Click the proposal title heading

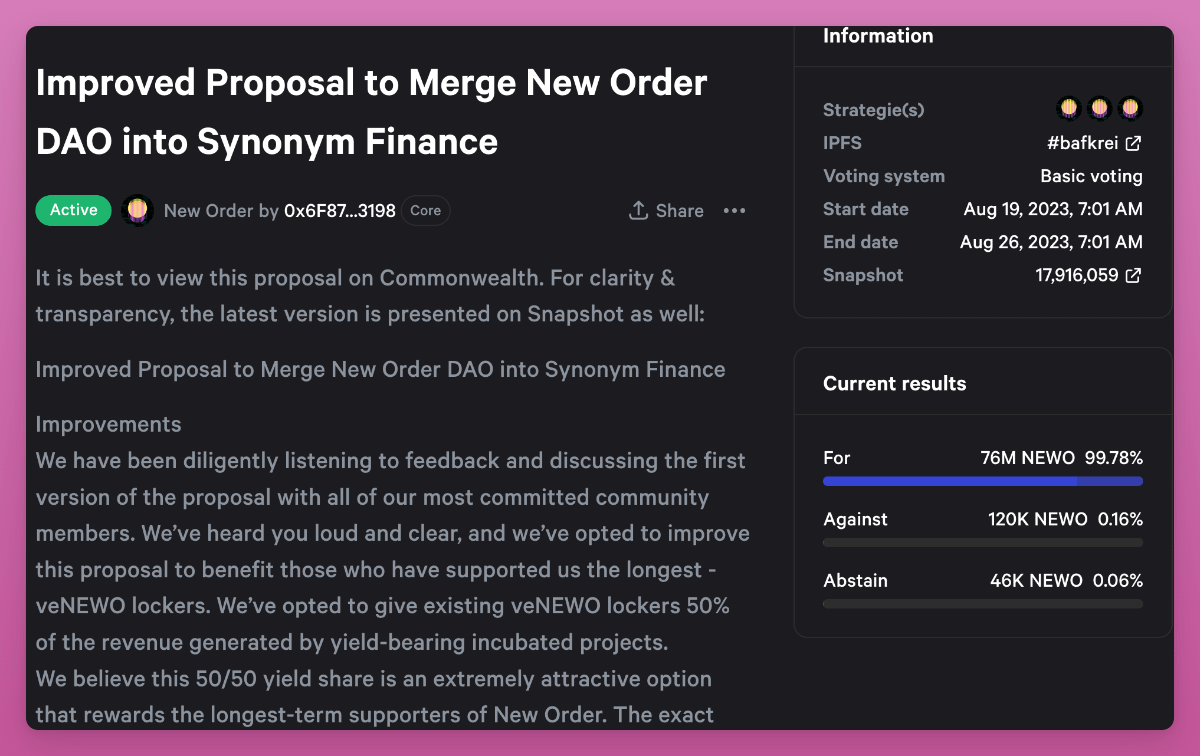pyautogui.click(x=371, y=111)
